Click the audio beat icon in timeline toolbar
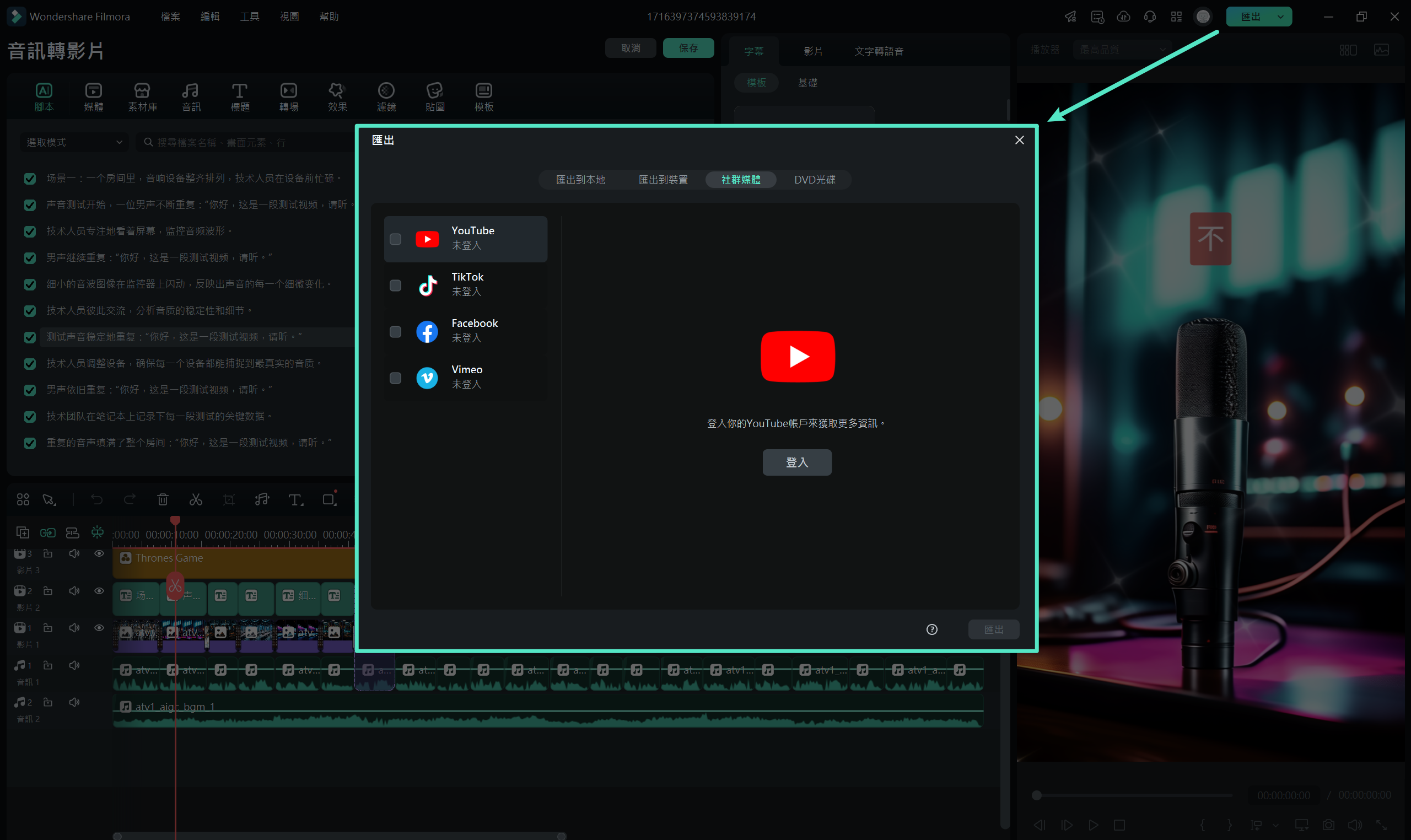This screenshot has width=1411, height=840. click(x=262, y=499)
